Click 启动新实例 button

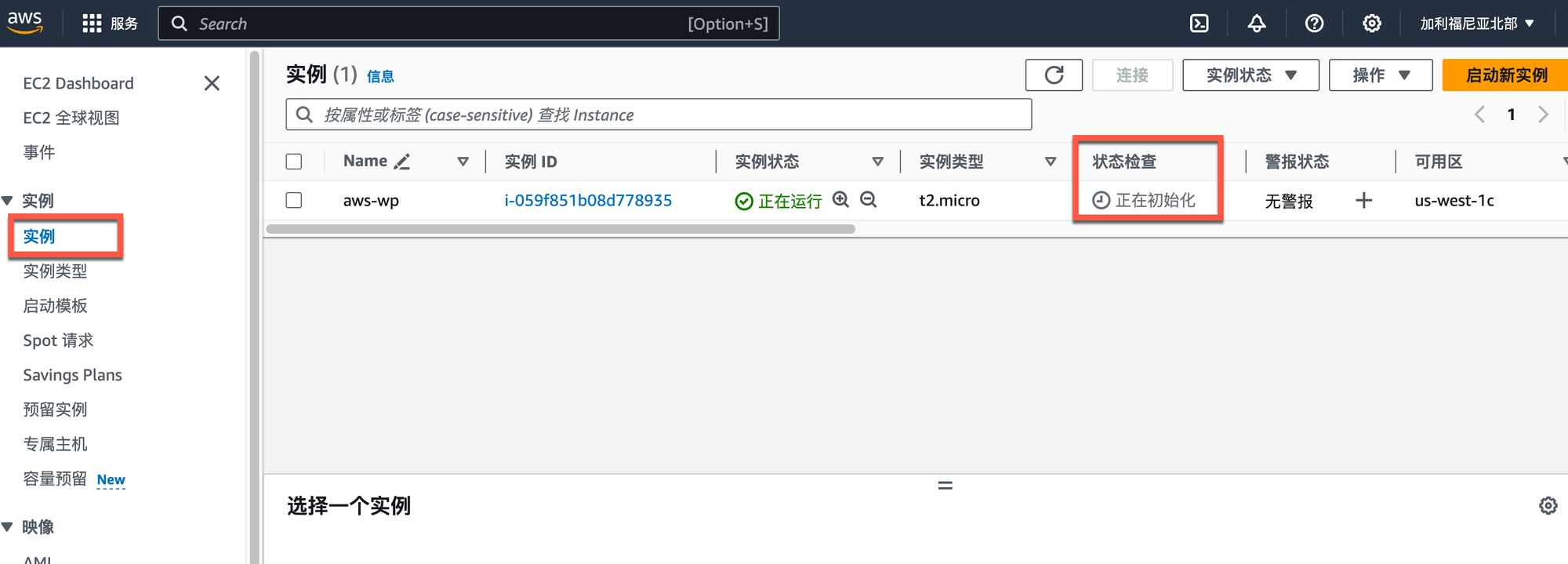[x=1505, y=75]
